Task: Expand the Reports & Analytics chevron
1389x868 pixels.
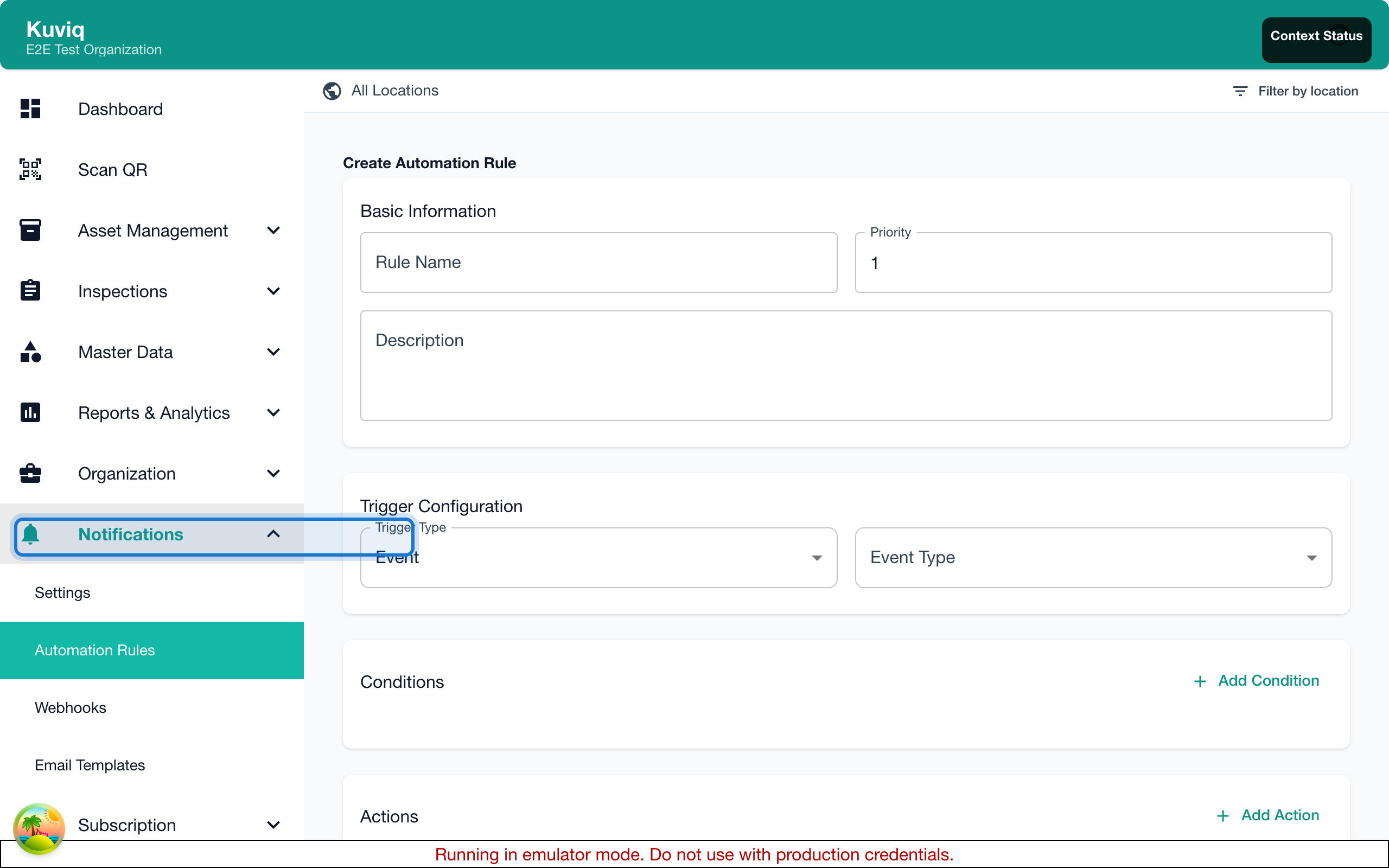Action: pos(274,413)
